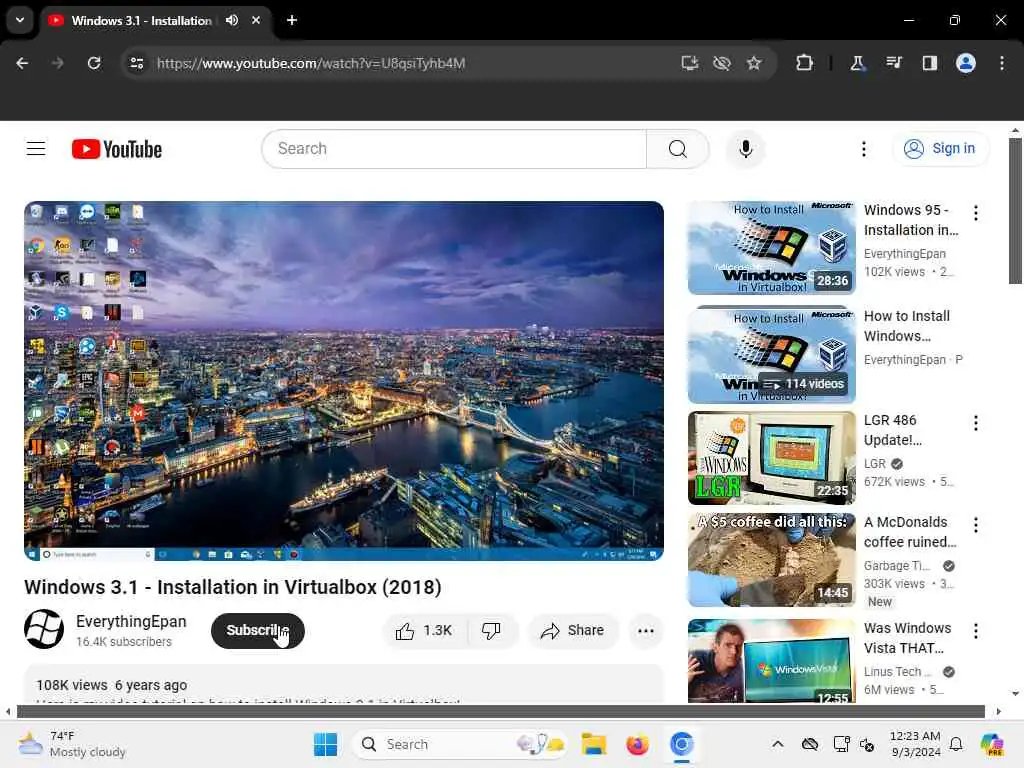Open the Windows Start menu
This screenshot has width=1024, height=768.
click(326, 744)
